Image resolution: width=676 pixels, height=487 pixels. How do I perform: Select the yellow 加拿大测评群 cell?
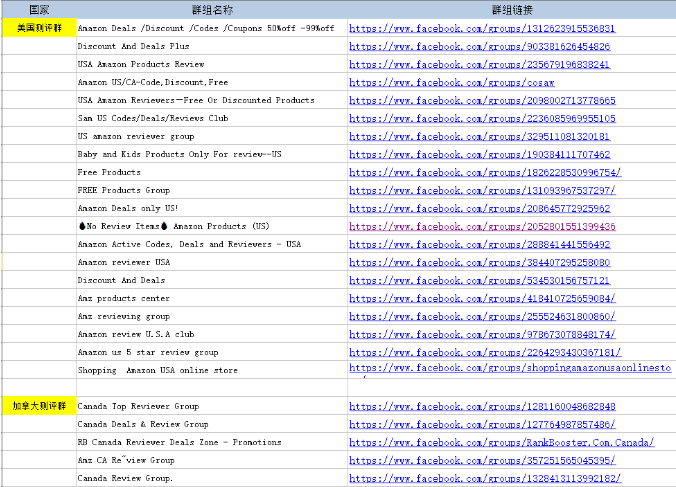click(39, 406)
